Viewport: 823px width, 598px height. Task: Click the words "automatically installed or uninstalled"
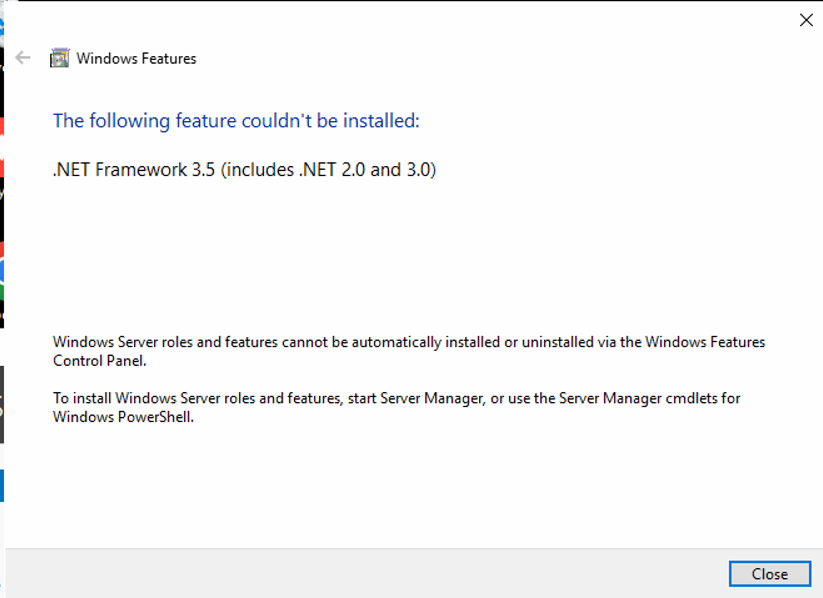(446, 342)
